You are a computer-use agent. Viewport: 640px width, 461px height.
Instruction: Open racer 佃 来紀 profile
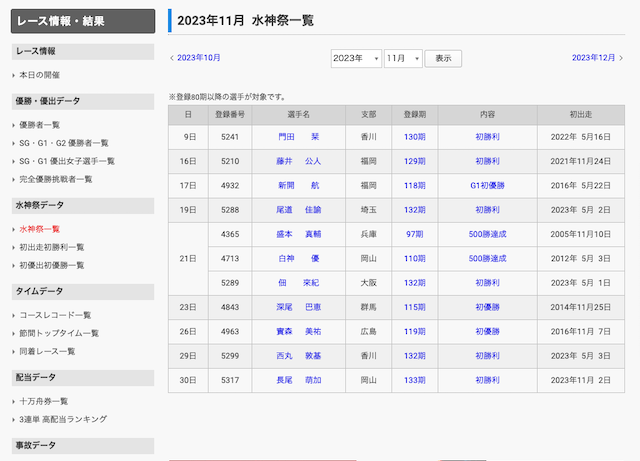(298, 283)
